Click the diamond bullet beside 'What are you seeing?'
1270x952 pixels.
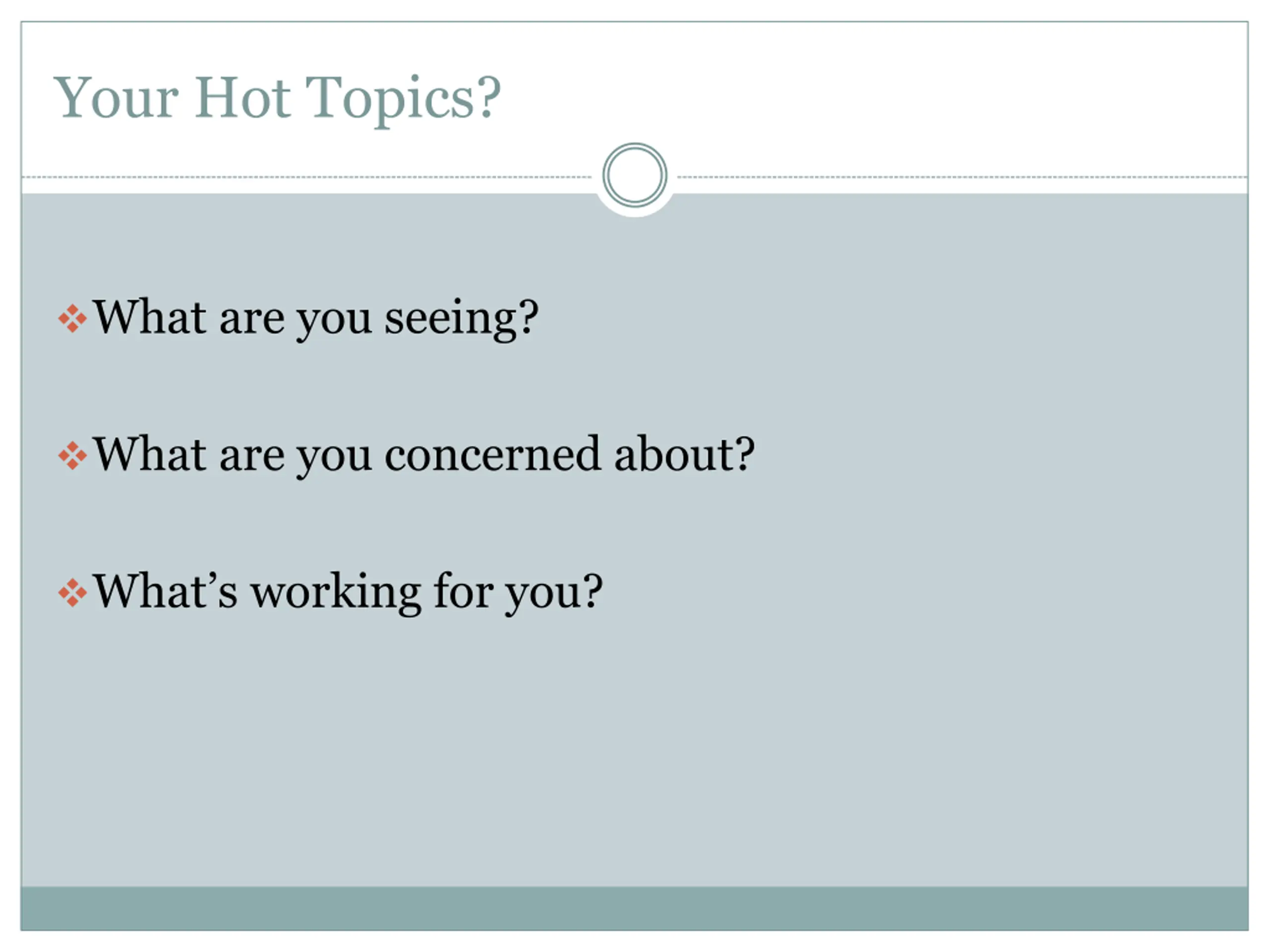[x=72, y=318]
